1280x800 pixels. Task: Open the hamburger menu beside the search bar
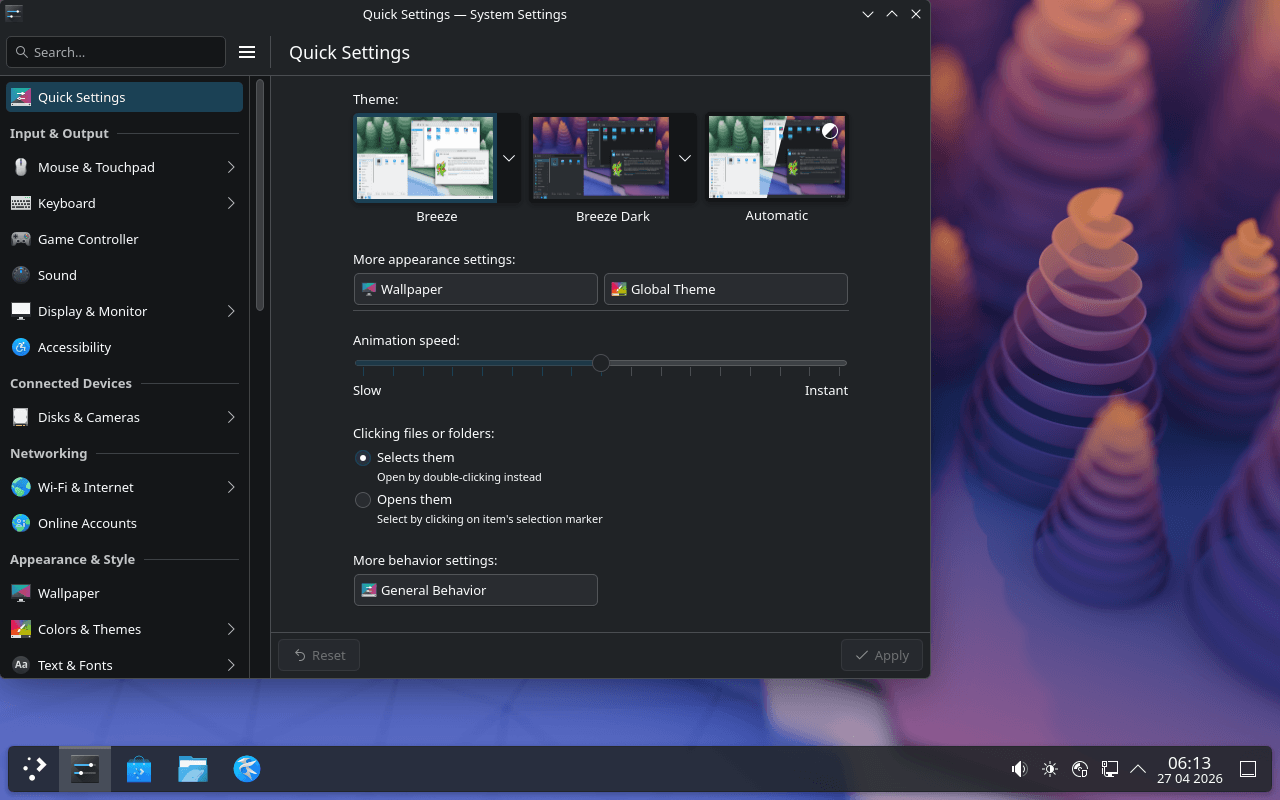247,52
